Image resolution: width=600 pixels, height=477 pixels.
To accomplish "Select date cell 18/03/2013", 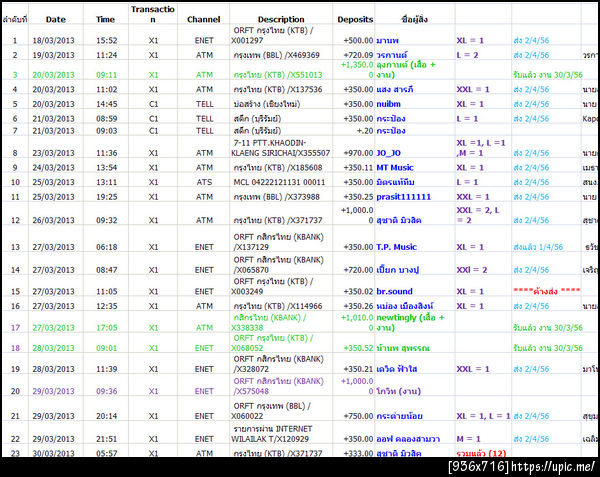I will tap(54, 41).
